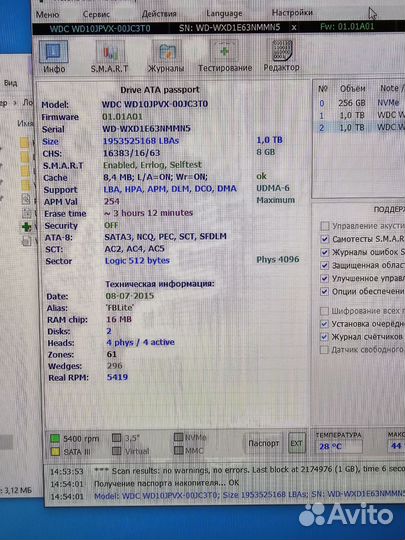405x540 pixels.
Task: Click the green plus icon in Explorer window
Action: pyautogui.click(x=27, y=227)
